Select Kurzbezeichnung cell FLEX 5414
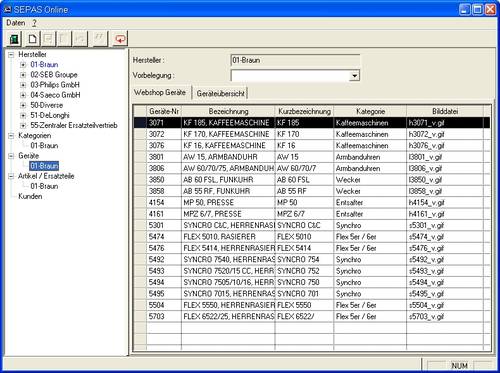This screenshot has width=500, height=373. point(304,248)
